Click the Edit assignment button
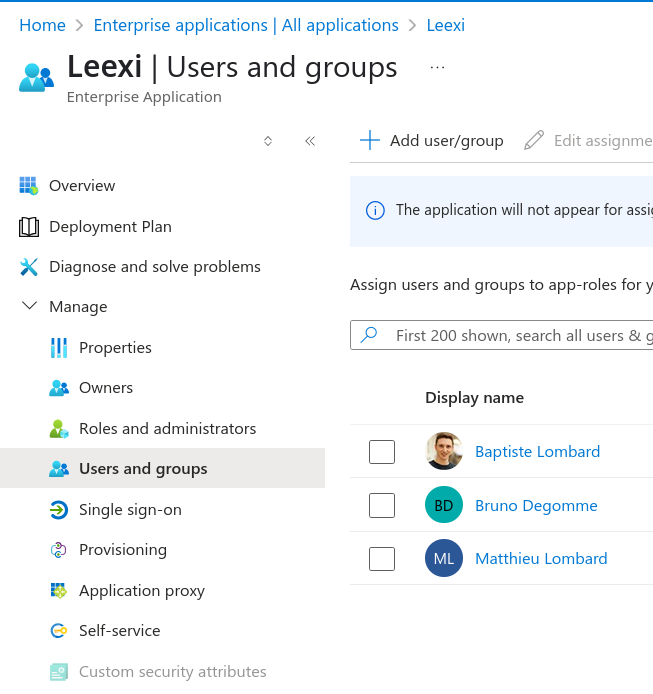This screenshot has height=694, width=653. point(588,140)
